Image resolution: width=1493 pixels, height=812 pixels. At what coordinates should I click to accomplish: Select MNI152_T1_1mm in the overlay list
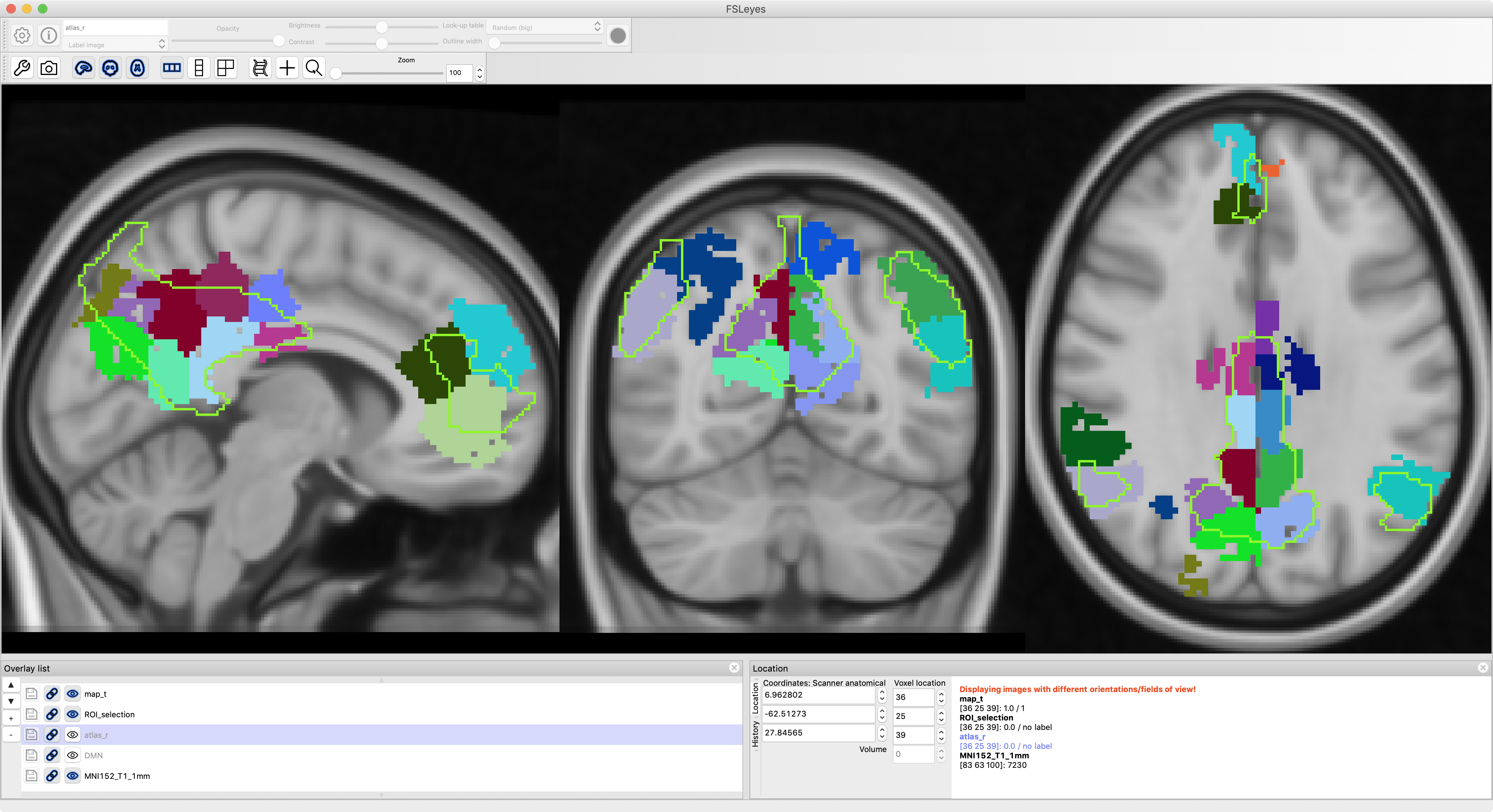pyautogui.click(x=117, y=776)
